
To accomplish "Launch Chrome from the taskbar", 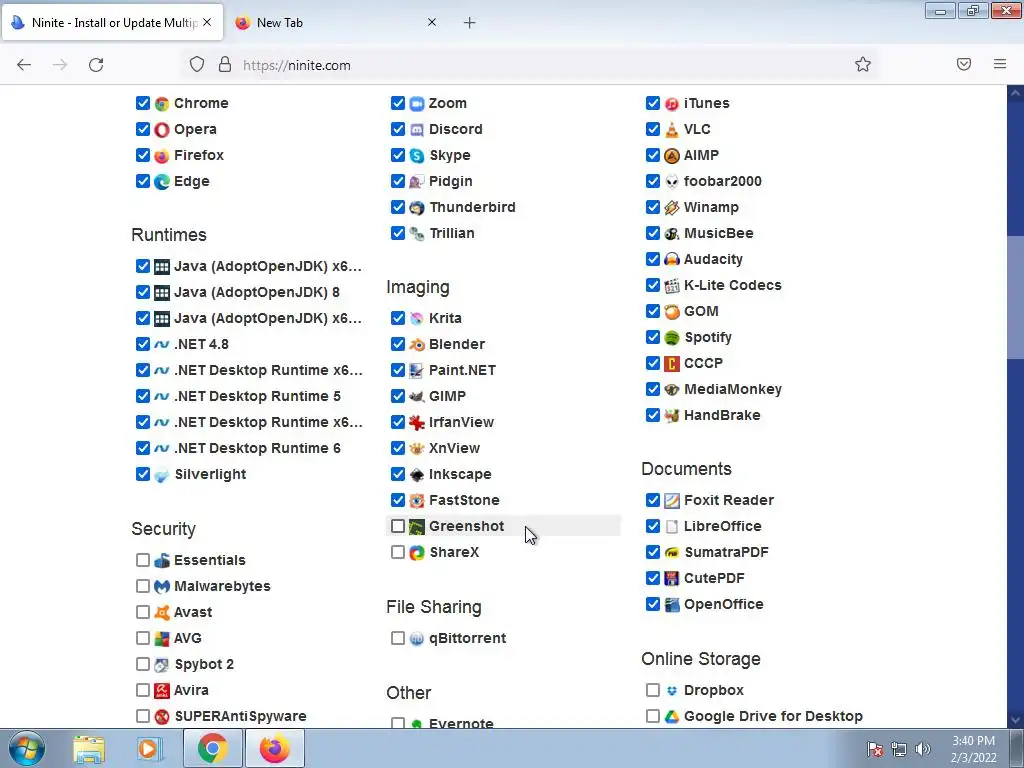I will (213, 748).
